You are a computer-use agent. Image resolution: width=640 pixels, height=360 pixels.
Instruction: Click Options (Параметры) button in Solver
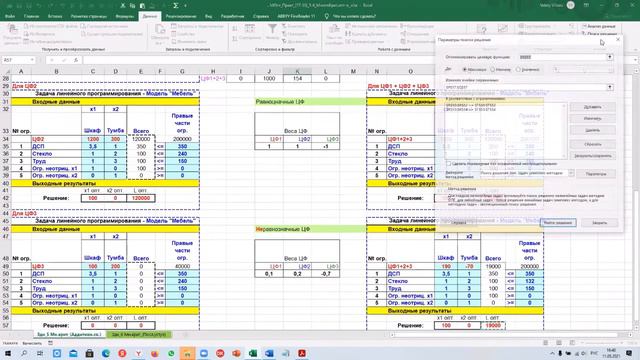(x=596, y=174)
